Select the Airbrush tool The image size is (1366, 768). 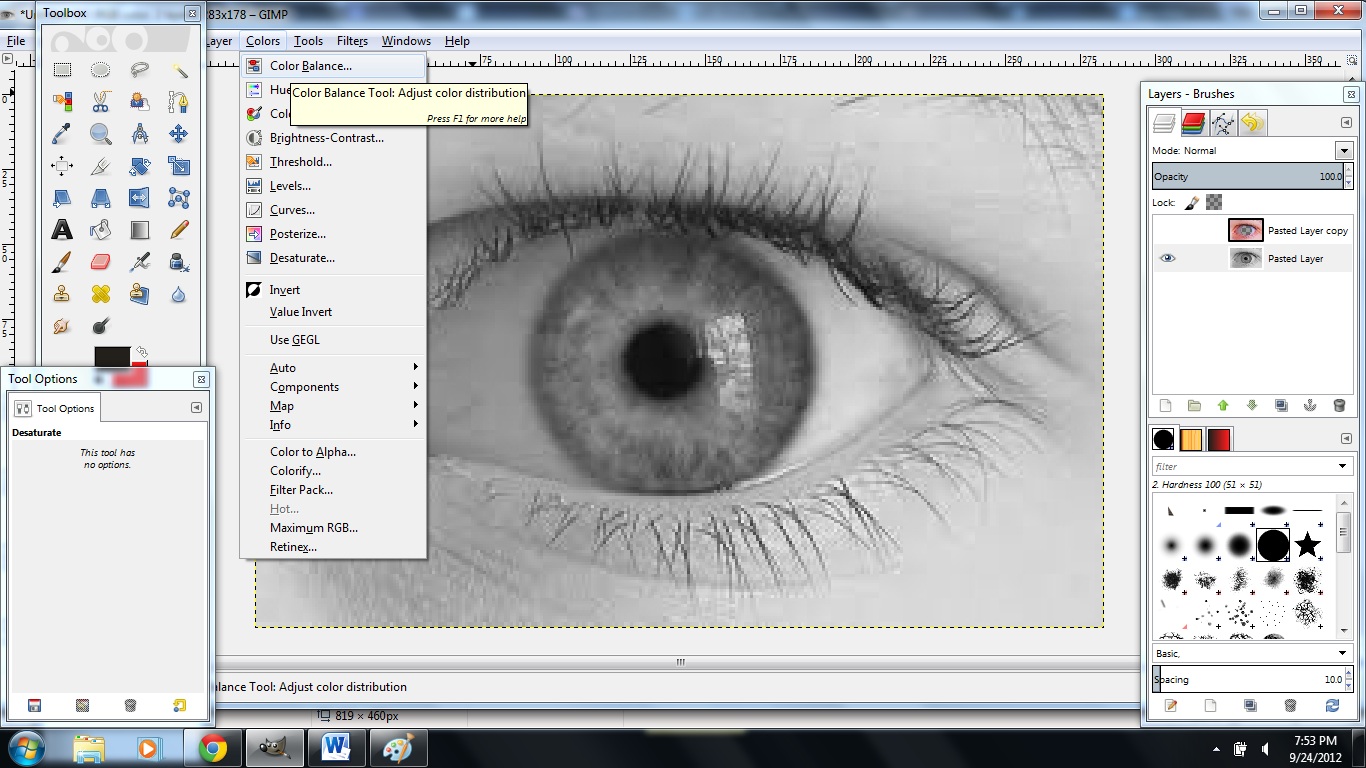(x=140, y=262)
